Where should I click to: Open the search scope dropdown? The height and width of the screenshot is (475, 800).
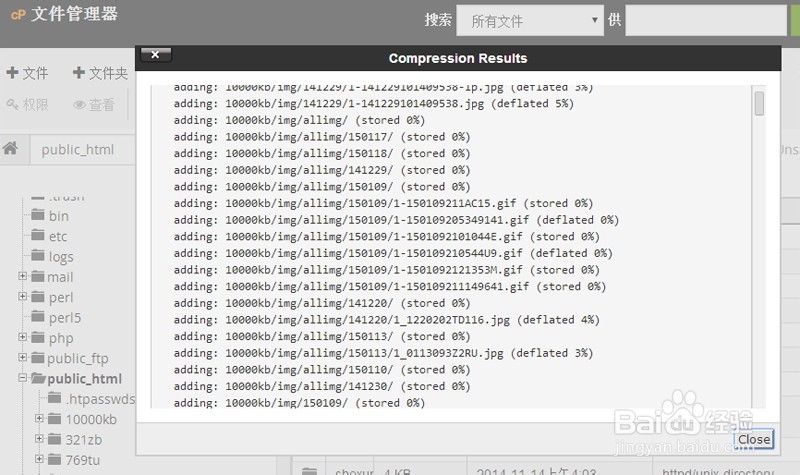click(530, 21)
